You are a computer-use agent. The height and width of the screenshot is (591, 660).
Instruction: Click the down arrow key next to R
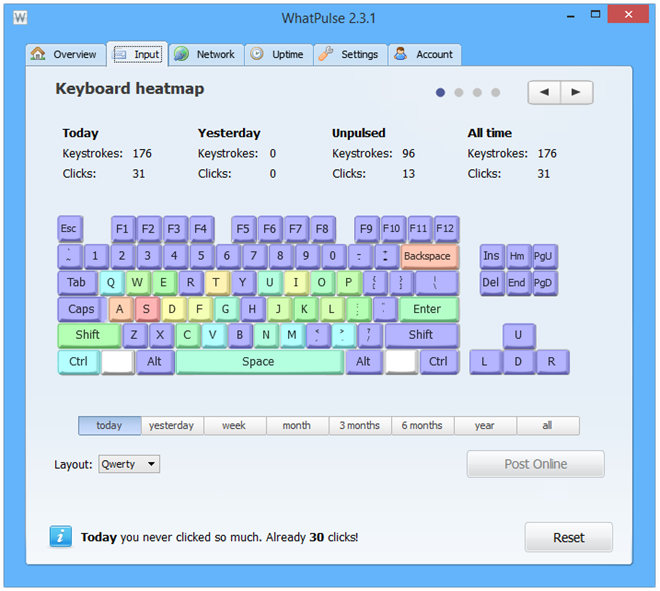pos(519,362)
